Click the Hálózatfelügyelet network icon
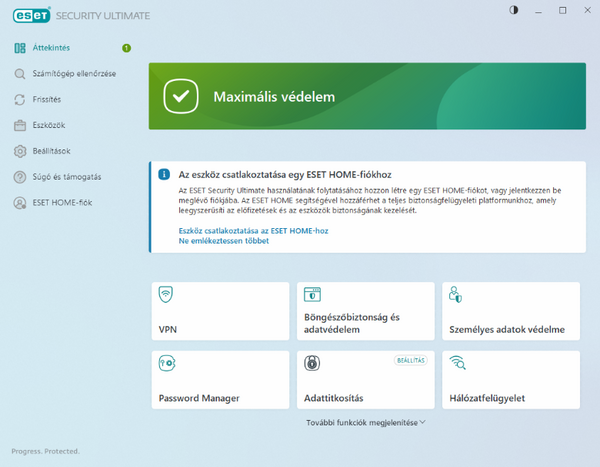Screen dimensions: 600x467 [456, 363]
